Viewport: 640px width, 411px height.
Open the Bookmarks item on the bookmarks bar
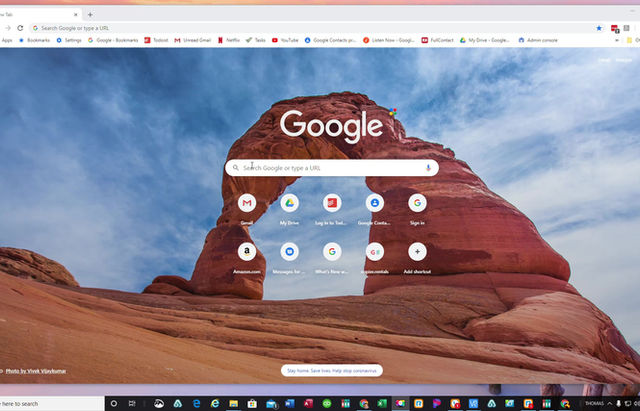[x=34, y=40]
